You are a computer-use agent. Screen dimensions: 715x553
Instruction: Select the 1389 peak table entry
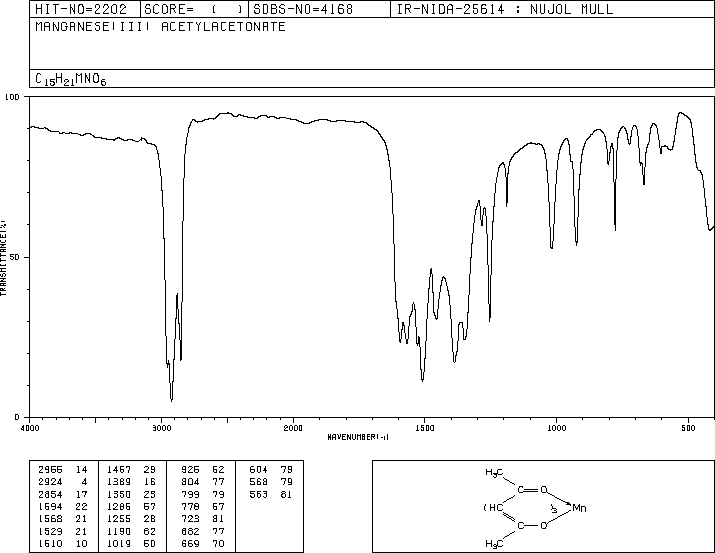(x=131, y=482)
